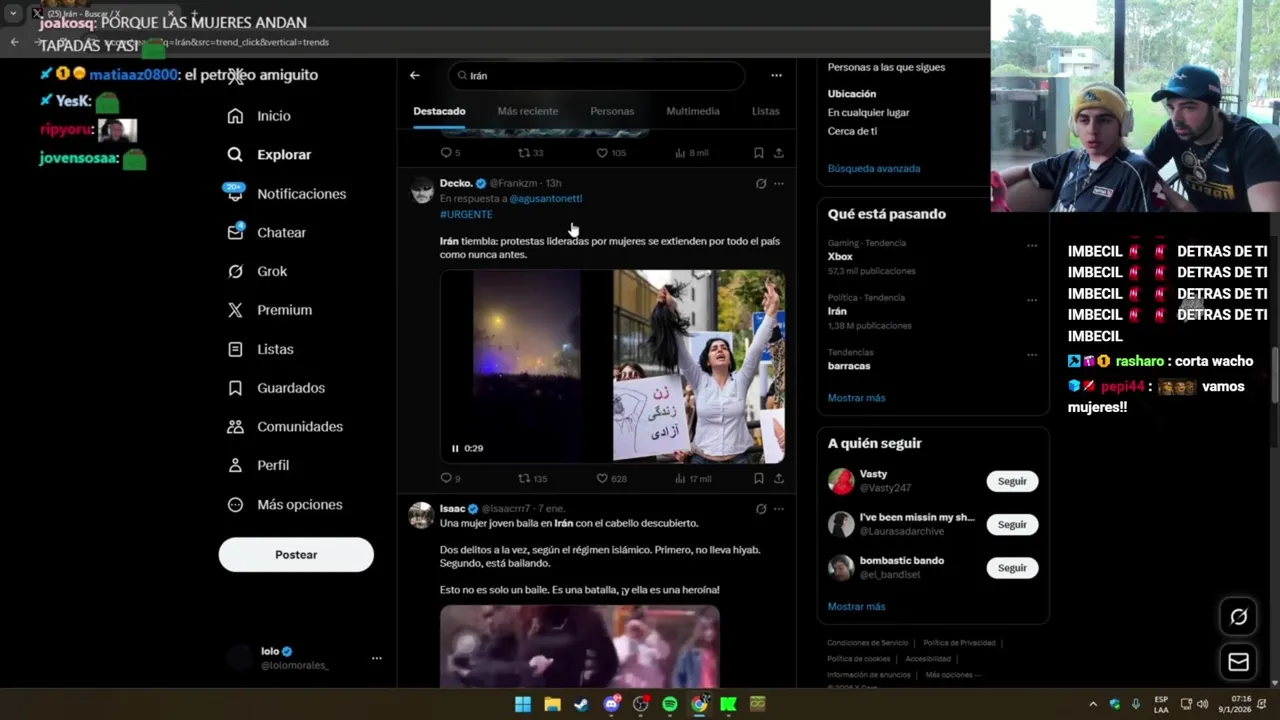This screenshot has height=720, width=1280.
Task: Show hidden system tray icons
Action: [x=1092, y=704]
